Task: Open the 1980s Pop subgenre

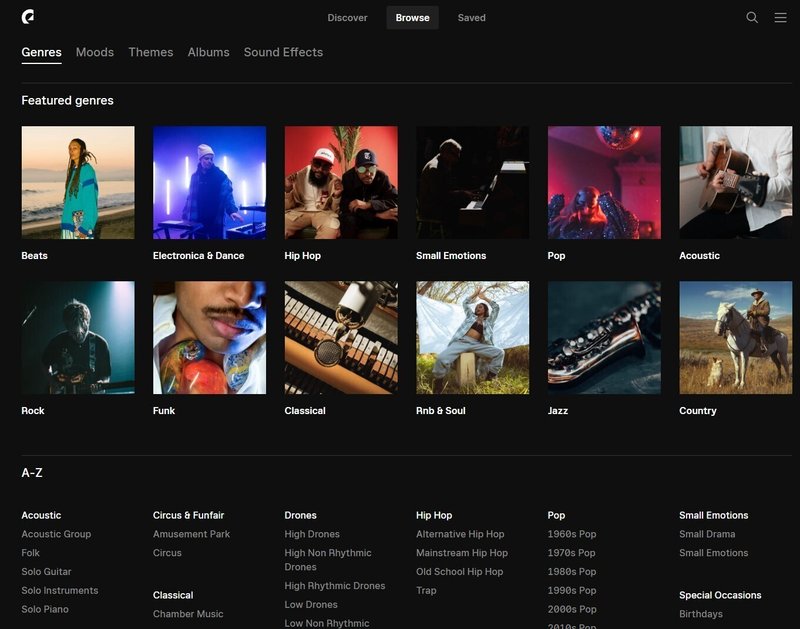Action: click(x=572, y=572)
